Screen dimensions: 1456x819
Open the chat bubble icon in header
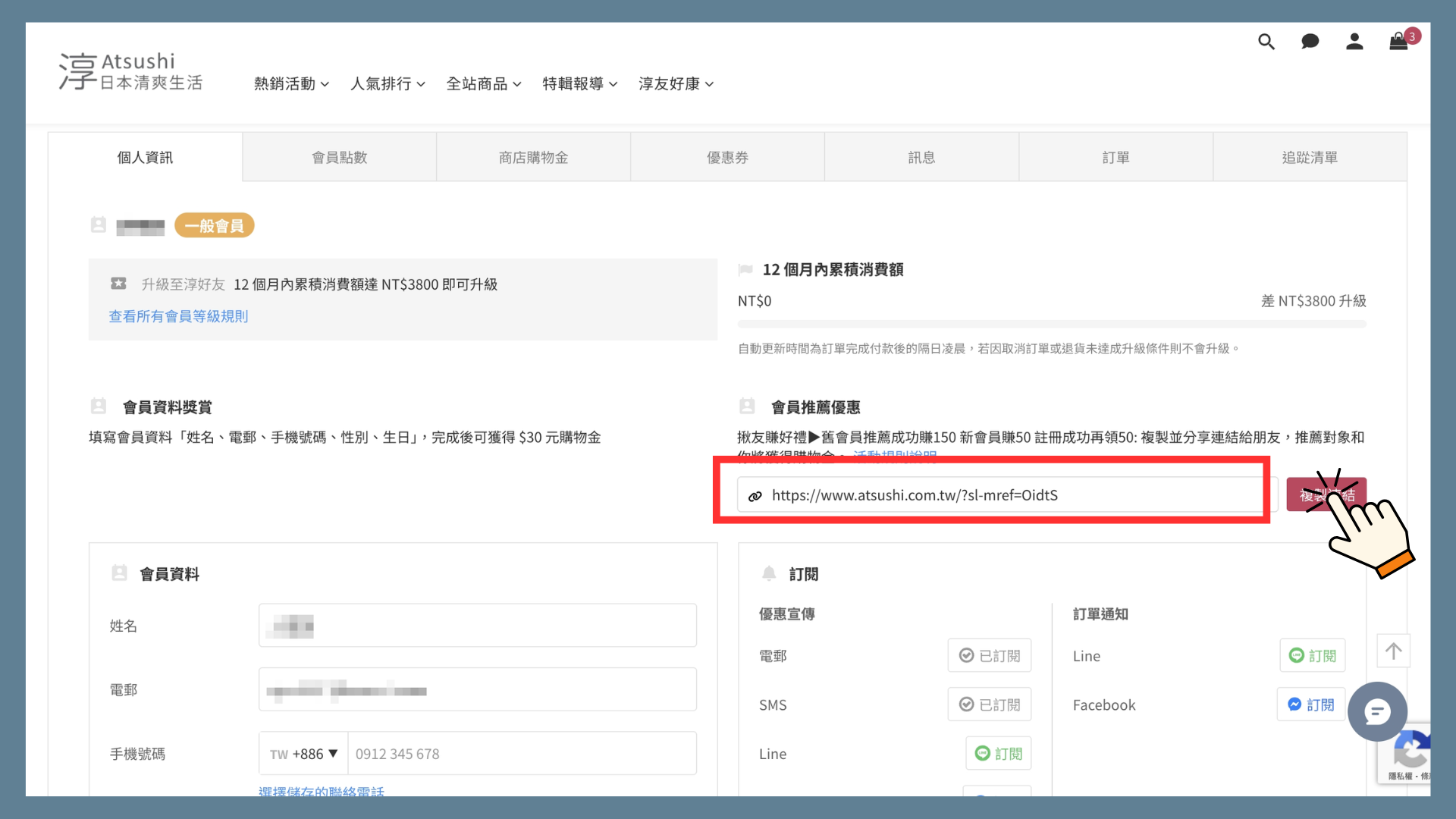click(1310, 42)
